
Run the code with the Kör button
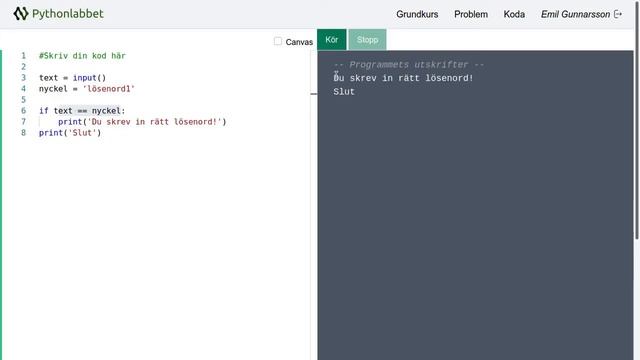pos(331,40)
